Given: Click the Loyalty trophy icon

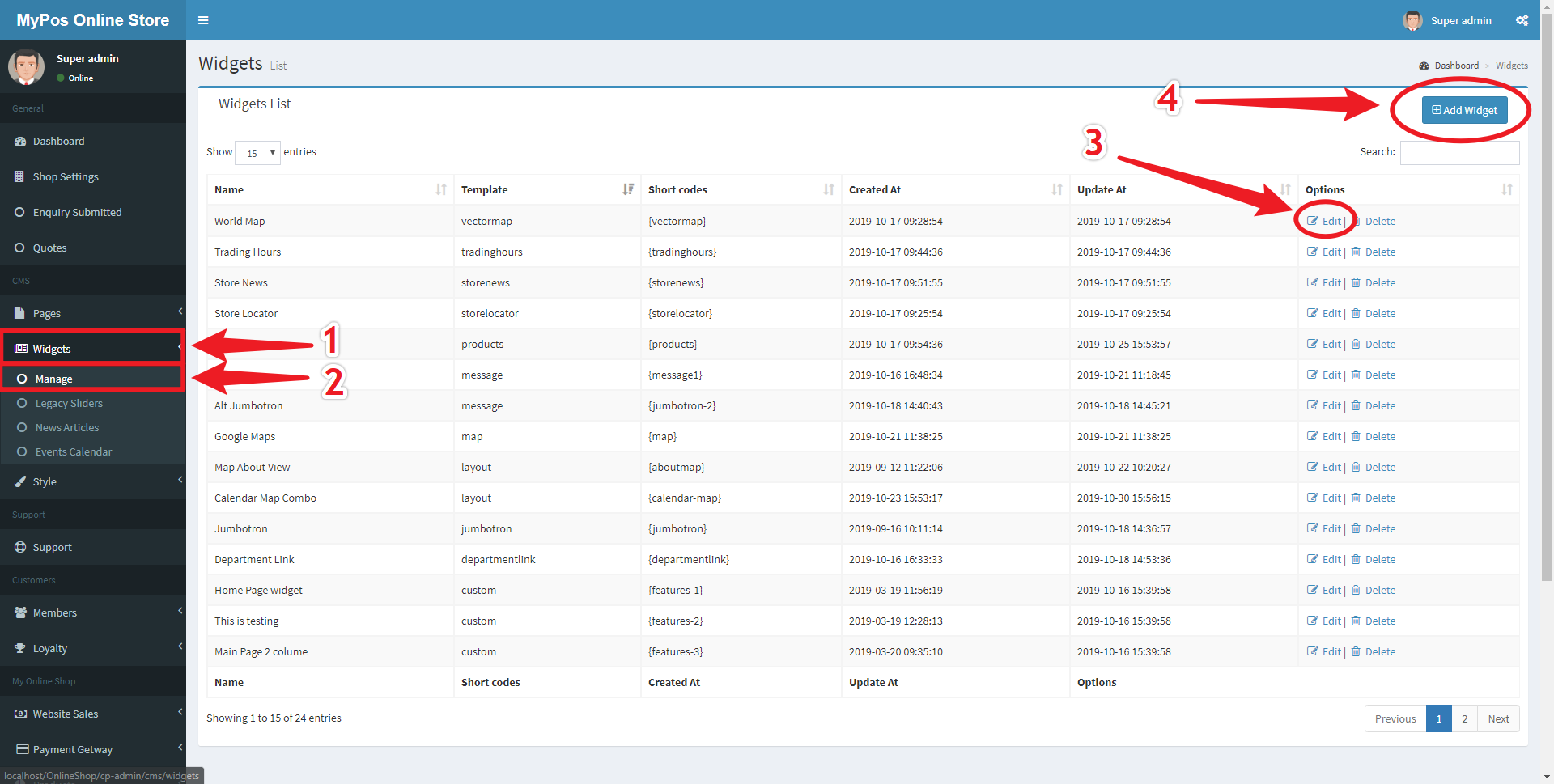Looking at the screenshot, I should 20,649.
